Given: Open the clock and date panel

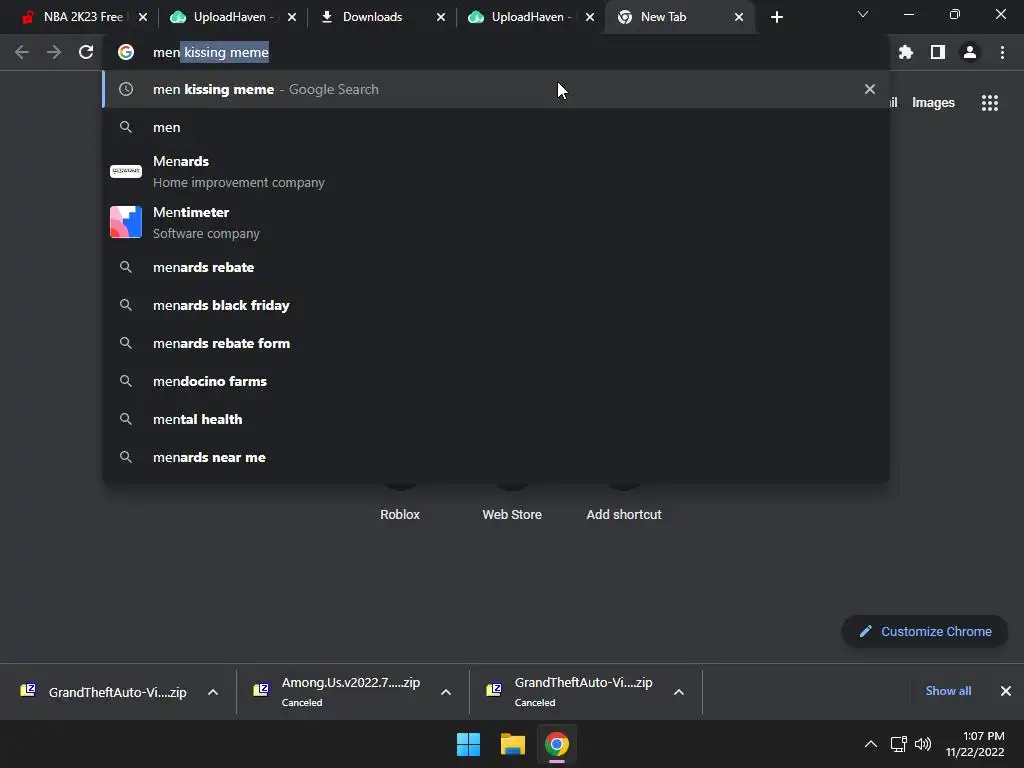Looking at the screenshot, I should point(974,744).
